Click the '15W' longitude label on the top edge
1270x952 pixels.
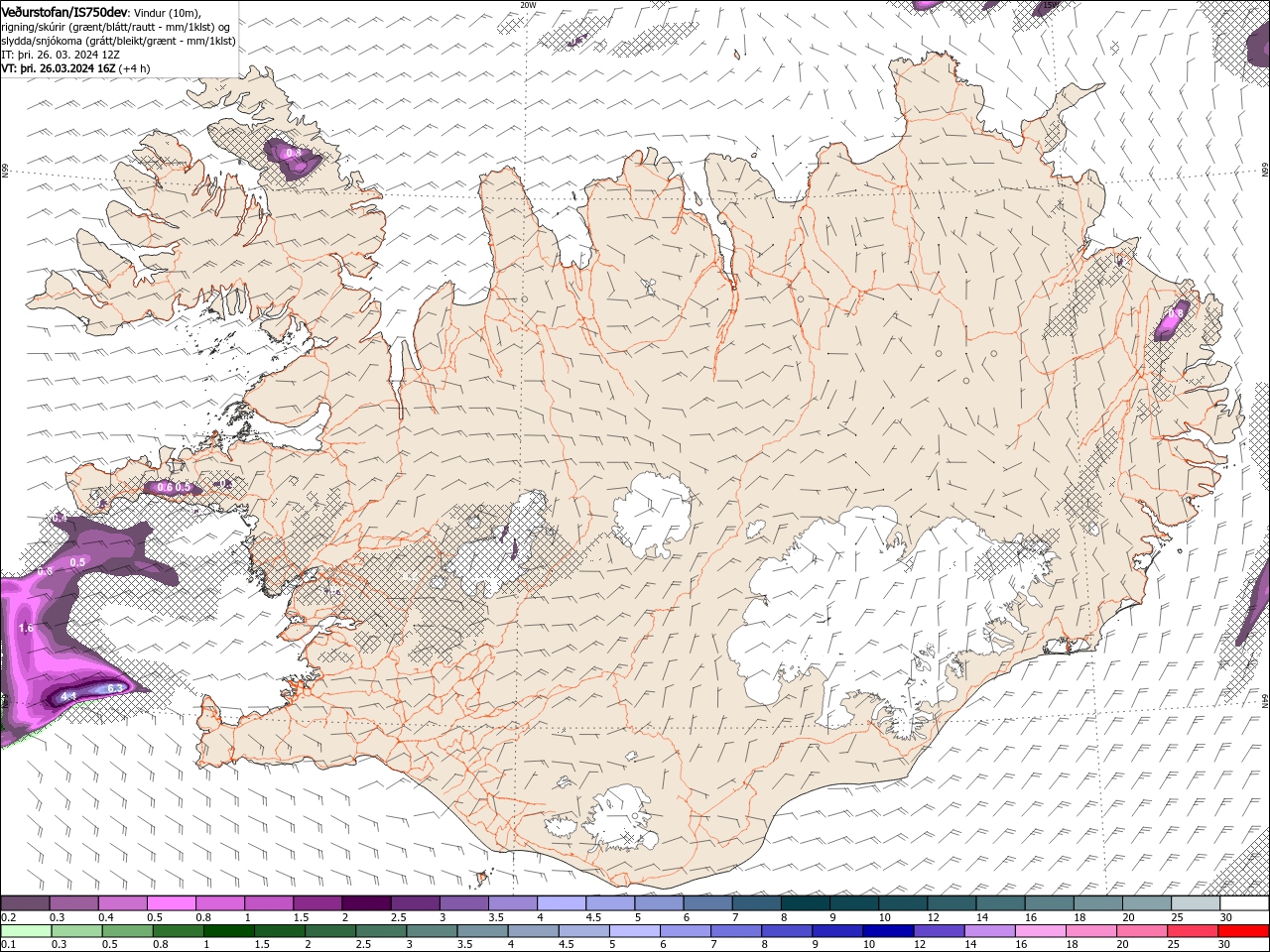(x=1050, y=5)
